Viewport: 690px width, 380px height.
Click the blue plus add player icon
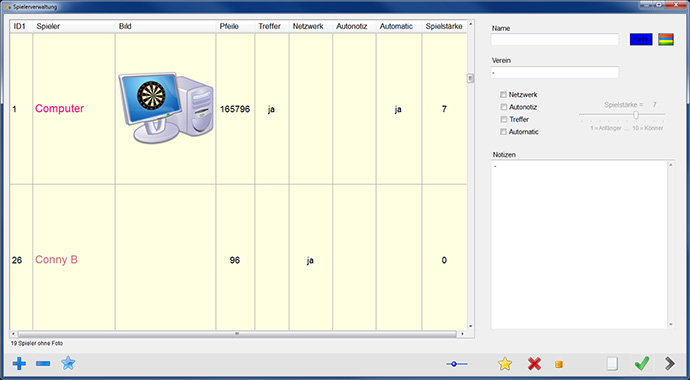(19, 364)
